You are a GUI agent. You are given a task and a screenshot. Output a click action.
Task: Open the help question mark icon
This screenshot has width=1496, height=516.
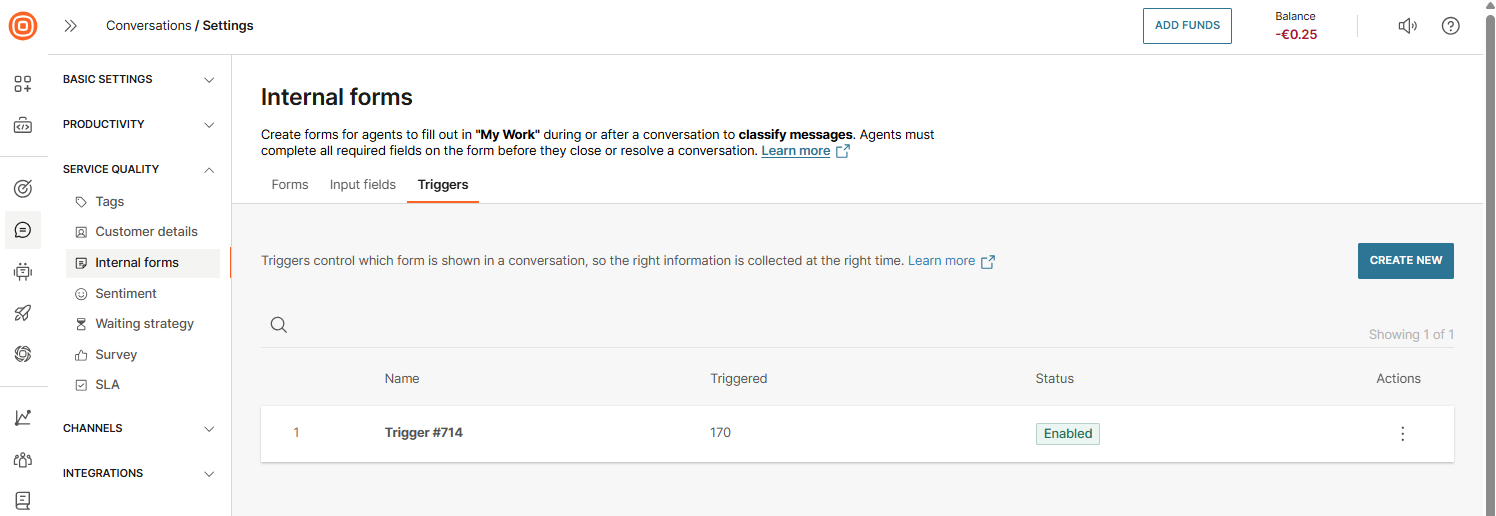(1450, 26)
